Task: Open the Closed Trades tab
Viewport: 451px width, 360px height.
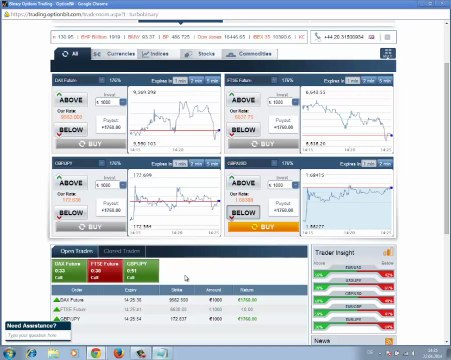Action: point(122,251)
